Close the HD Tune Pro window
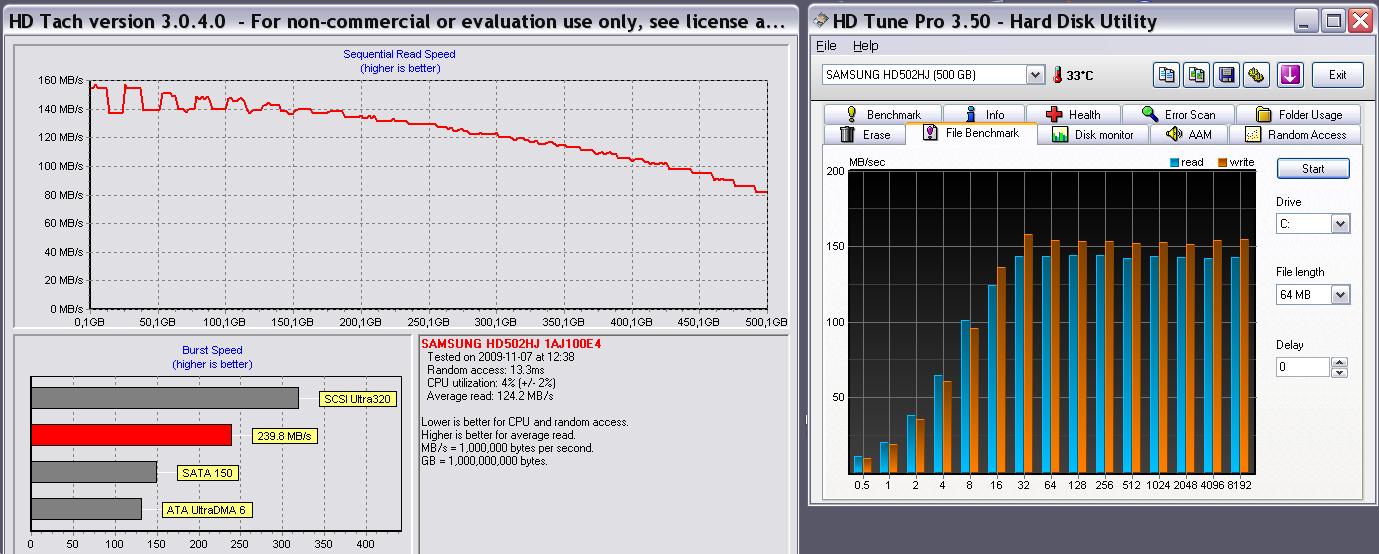This screenshot has width=1379, height=554. point(1359,20)
